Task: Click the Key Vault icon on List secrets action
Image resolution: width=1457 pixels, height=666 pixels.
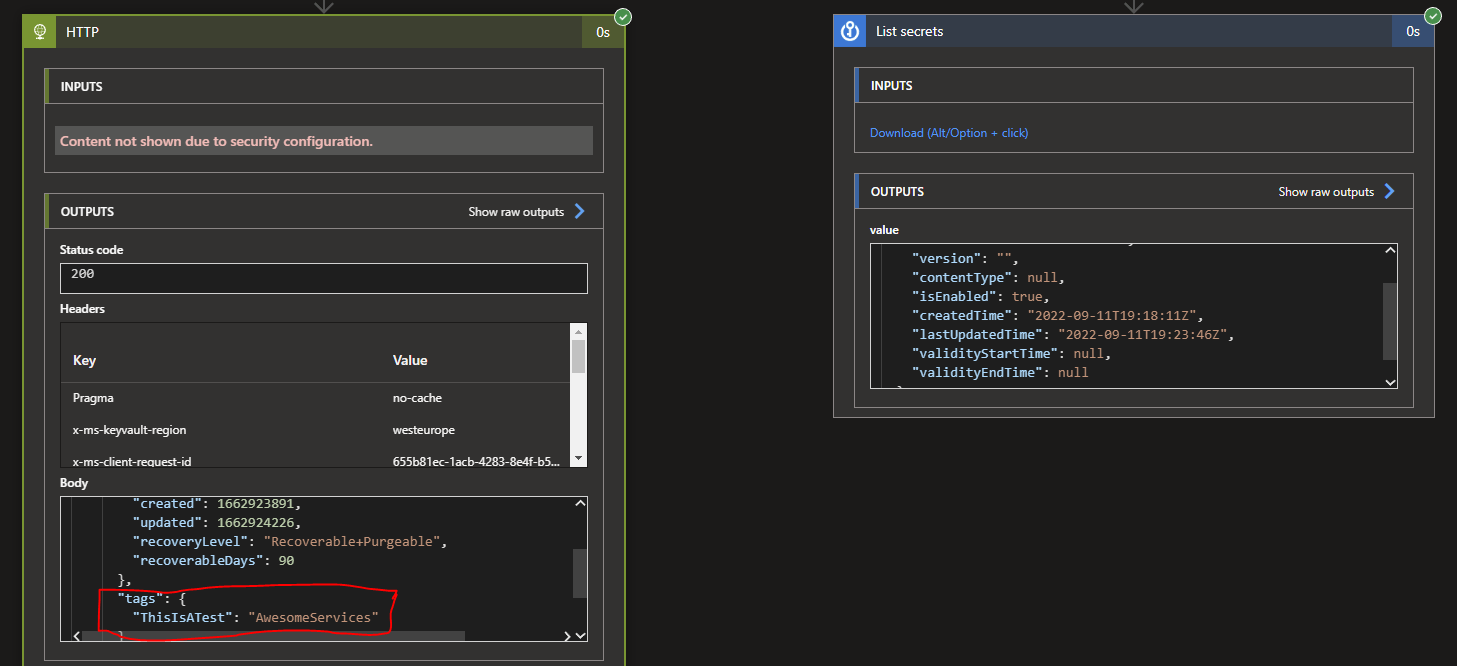Action: point(849,30)
